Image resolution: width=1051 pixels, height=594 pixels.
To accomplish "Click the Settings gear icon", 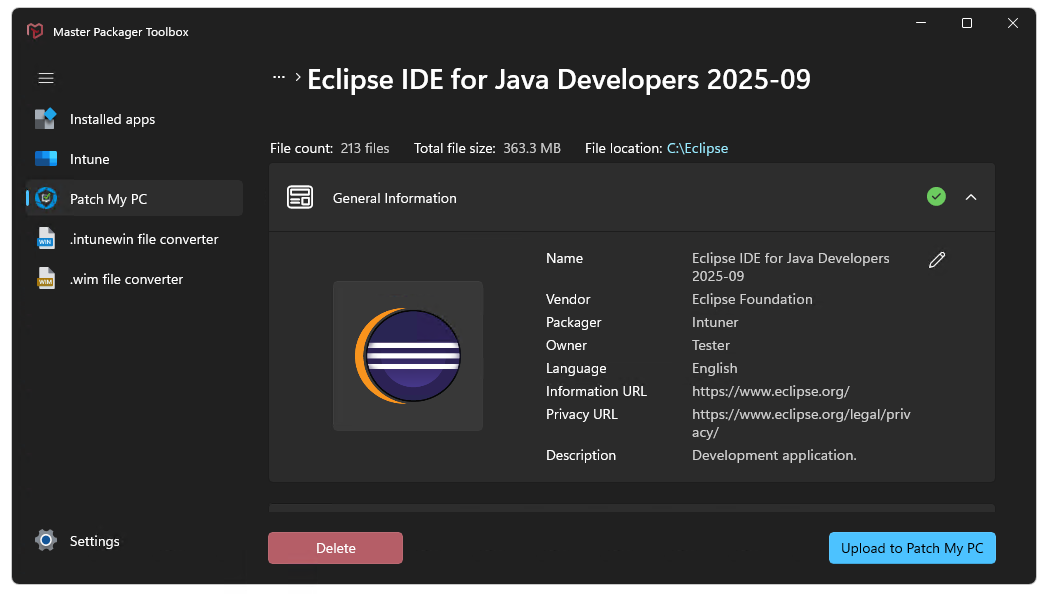I will (x=46, y=541).
